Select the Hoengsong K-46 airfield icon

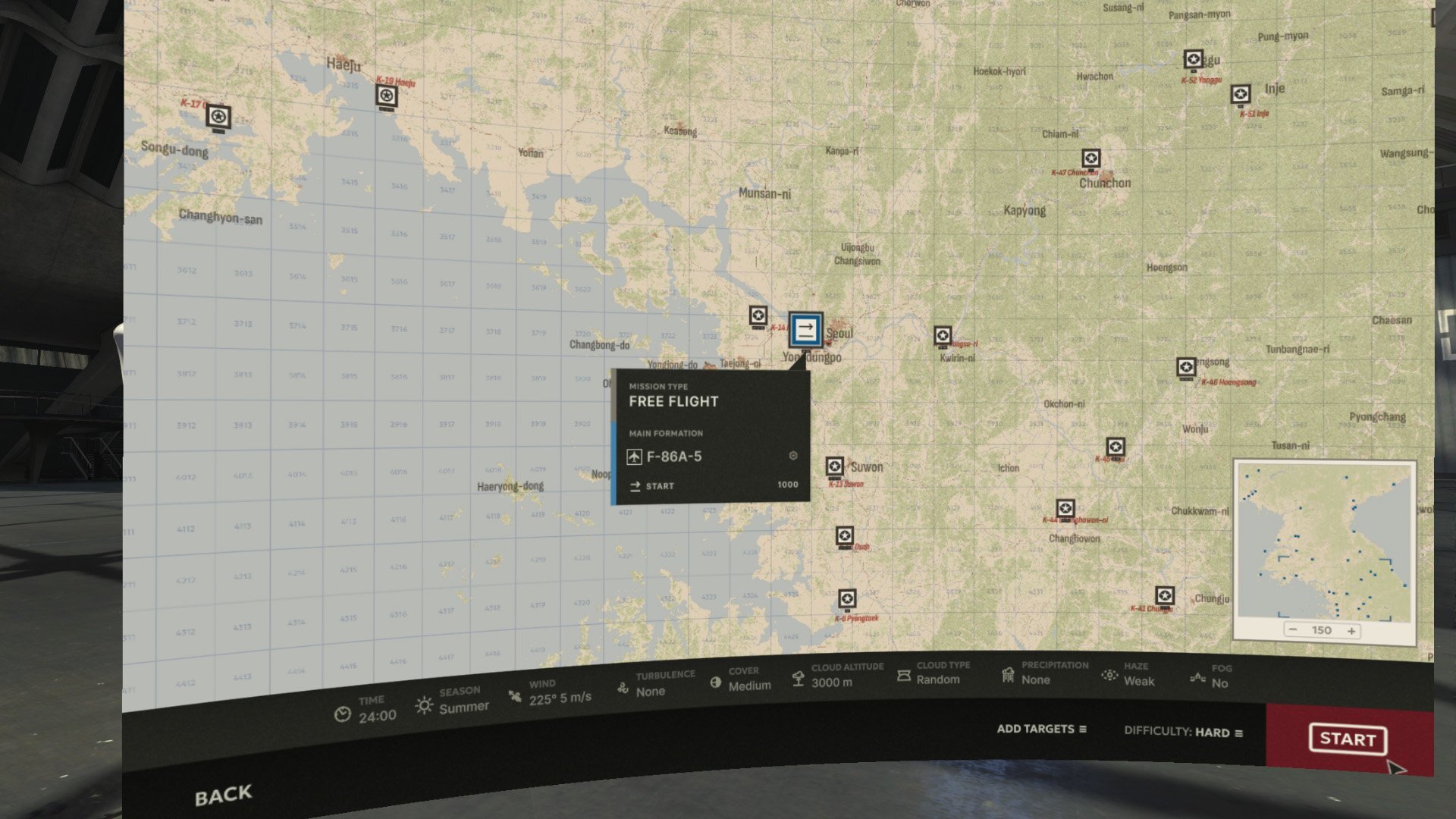pyautogui.click(x=1187, y=369)
